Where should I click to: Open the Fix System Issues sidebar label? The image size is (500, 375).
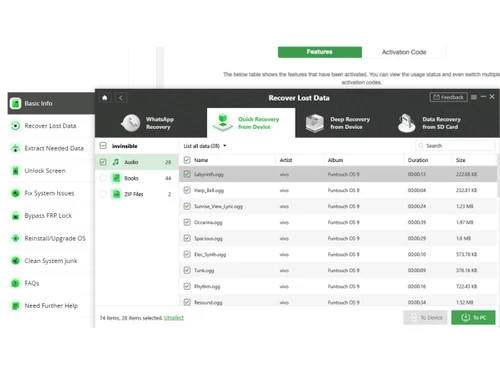pos(49,193)
